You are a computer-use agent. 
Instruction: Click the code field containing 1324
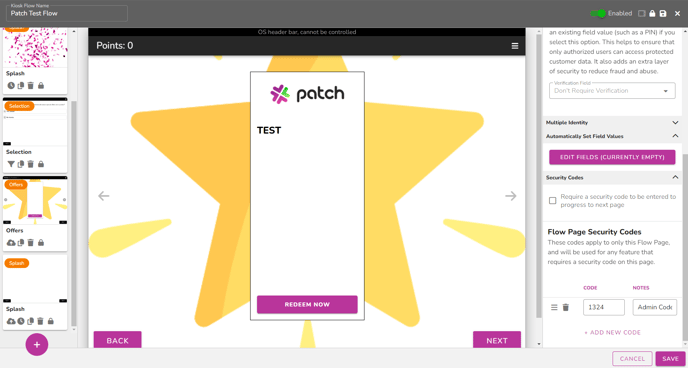coord(604,307)
